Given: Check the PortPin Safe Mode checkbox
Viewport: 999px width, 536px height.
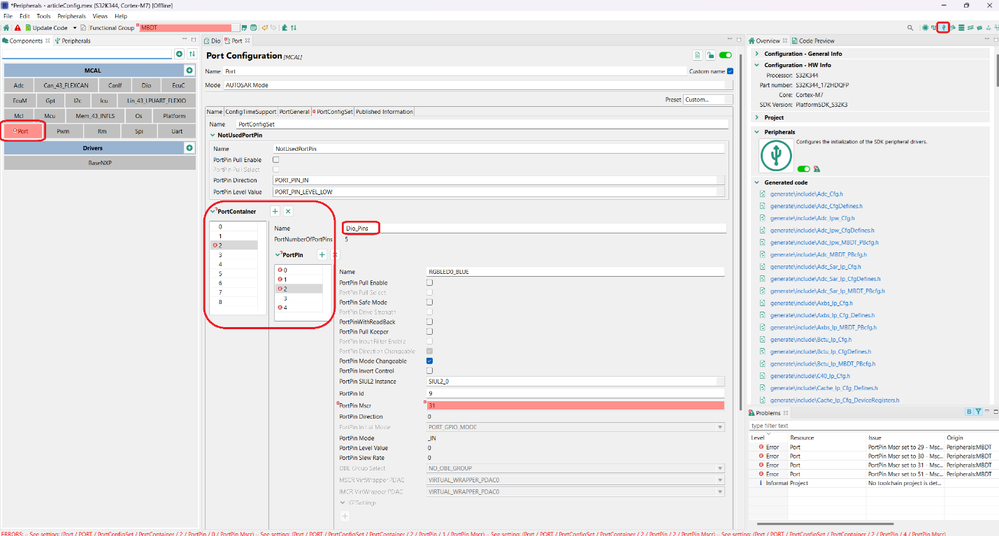Looking at the screenshot, I should (x=429, y=302).
